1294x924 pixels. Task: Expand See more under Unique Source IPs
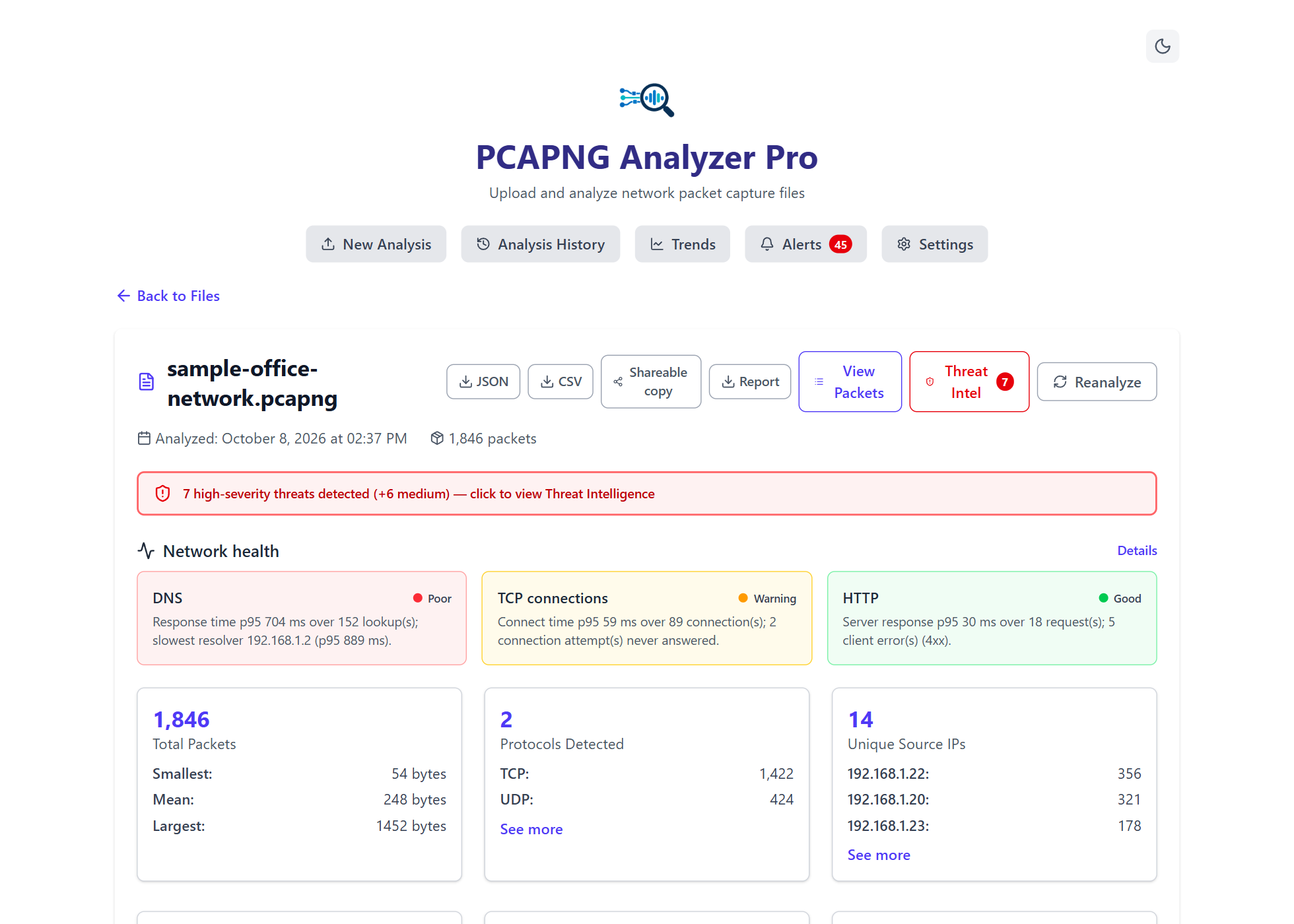click(879, 855)
